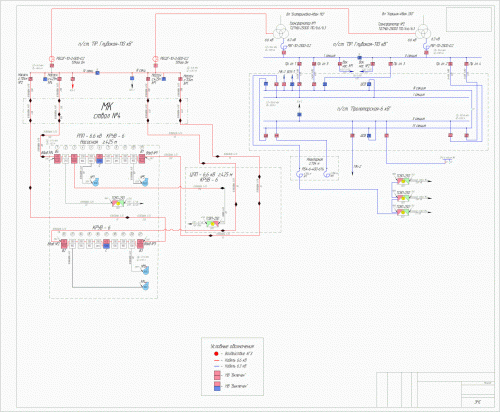The image size is (500, 412).
Task: Click the second red circular reactor symbol
Action: pos(155,59)
